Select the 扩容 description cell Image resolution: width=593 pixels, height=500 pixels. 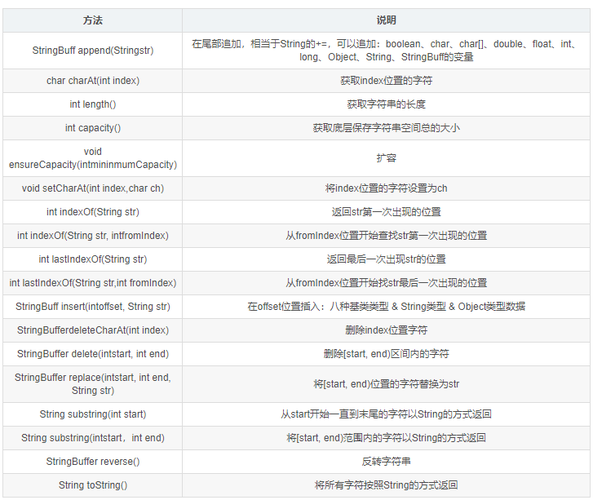pyautogui.click(x=386, y=158)
